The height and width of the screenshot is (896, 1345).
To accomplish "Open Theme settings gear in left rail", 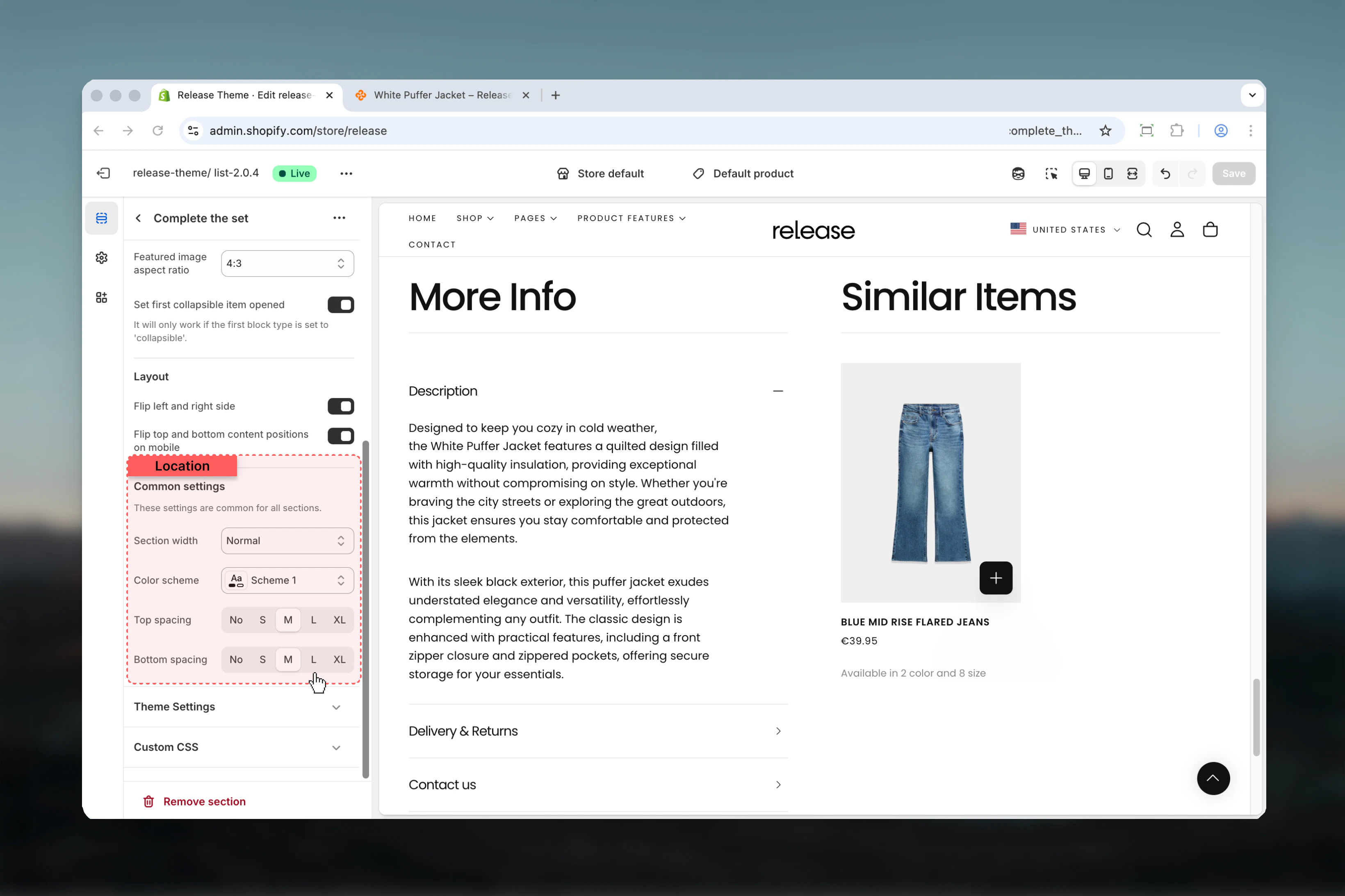I will coord(102,258).
